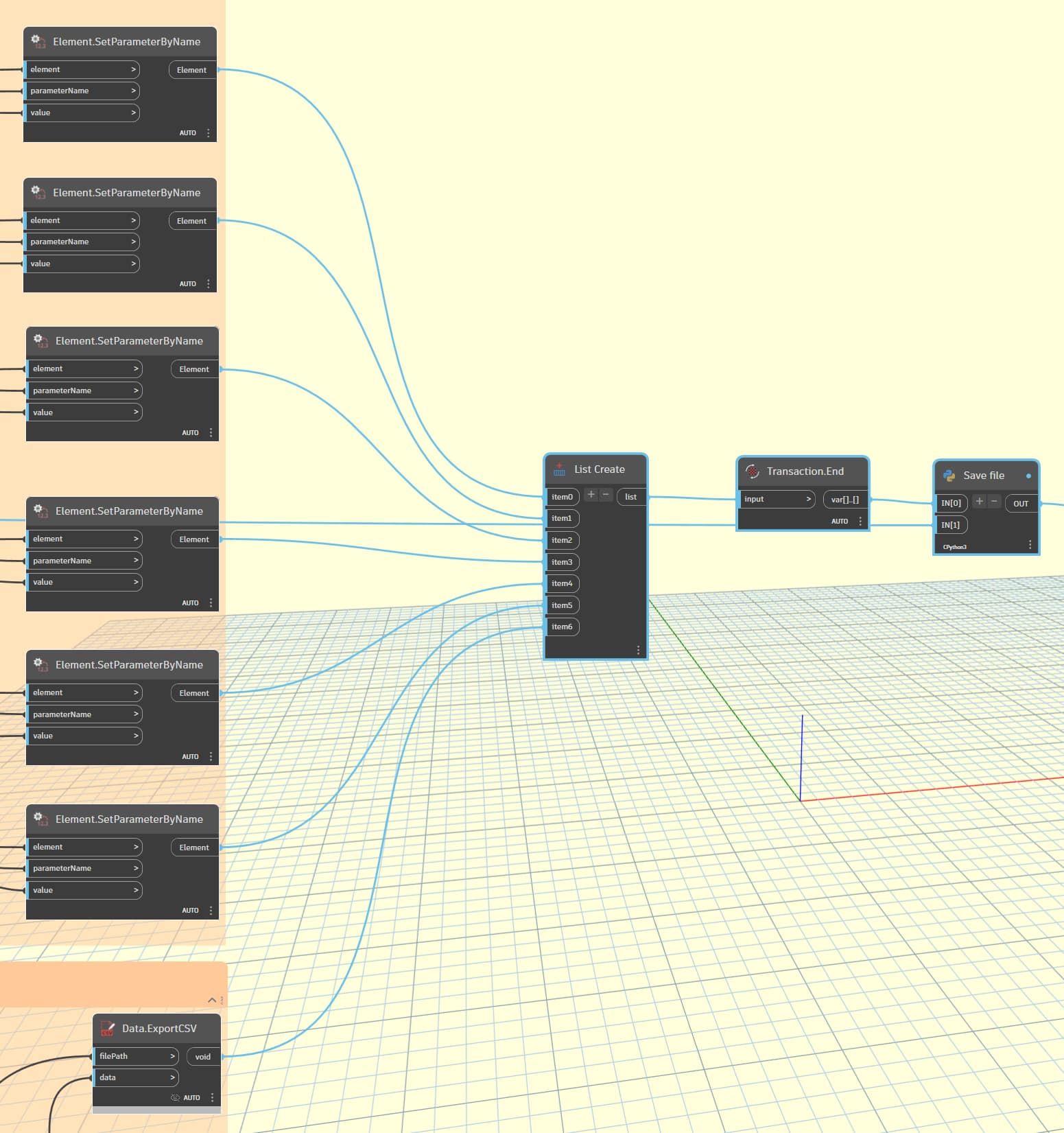Image resolution: width=1064 pixels, height=1133 pixels.
Task: Toggle the preview eye icon on Data.ExportCSV
Action: pyautogui.click(x=175, y=1097)
